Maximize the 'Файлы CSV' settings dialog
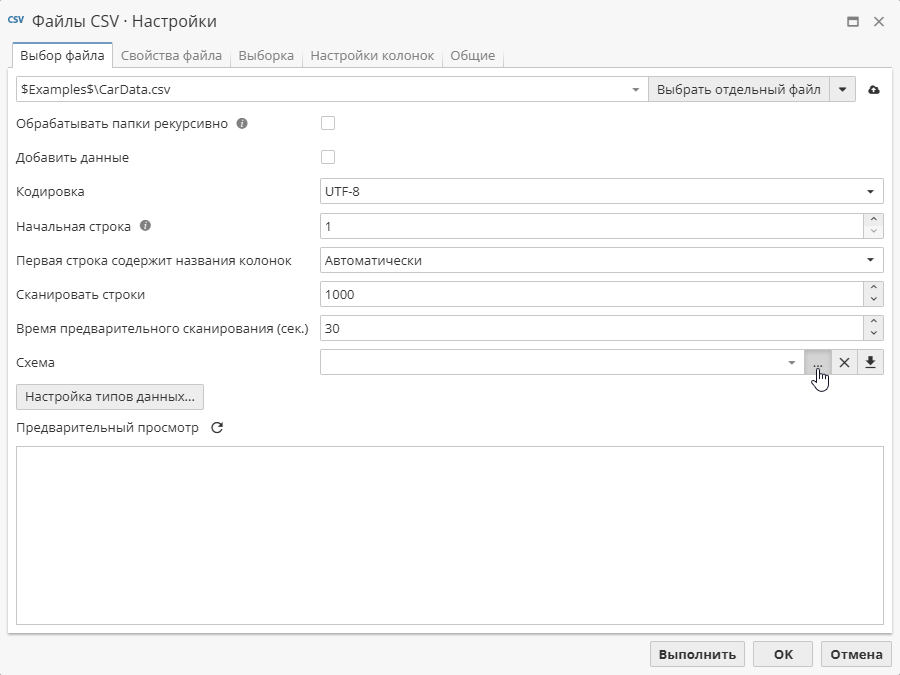This screenshot has height=675, width=900. pyautogui.click(x=853, y=22)
